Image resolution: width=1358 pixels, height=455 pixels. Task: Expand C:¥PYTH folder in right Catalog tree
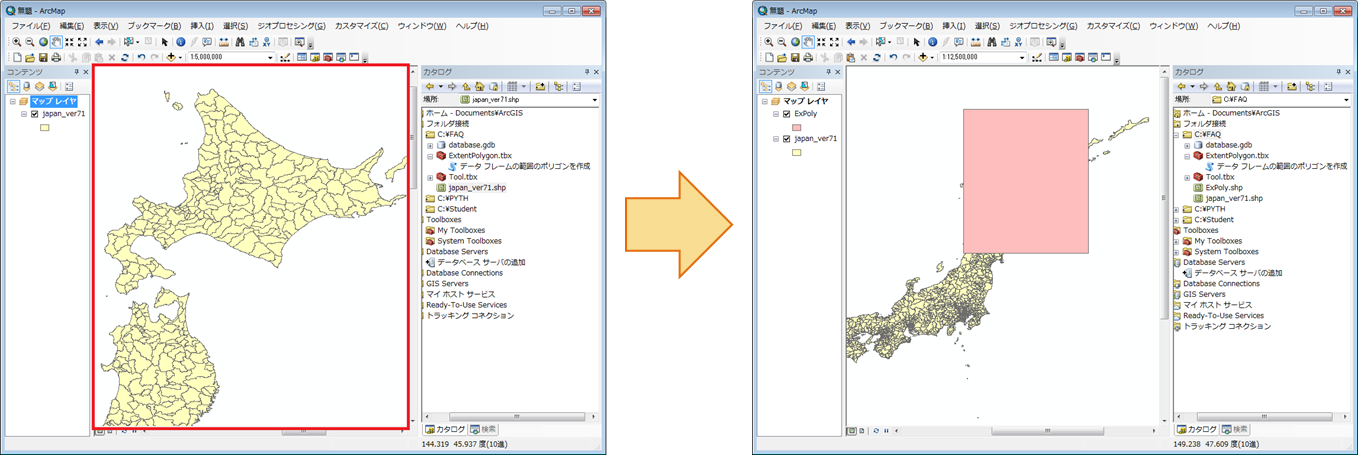pos(1177,209)
